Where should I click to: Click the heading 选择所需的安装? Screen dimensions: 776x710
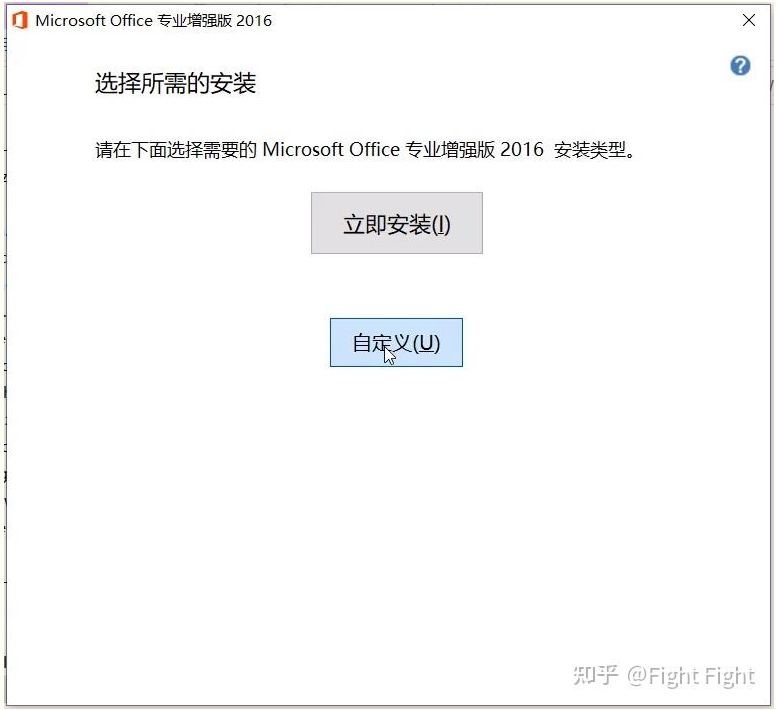click(175, 83)
